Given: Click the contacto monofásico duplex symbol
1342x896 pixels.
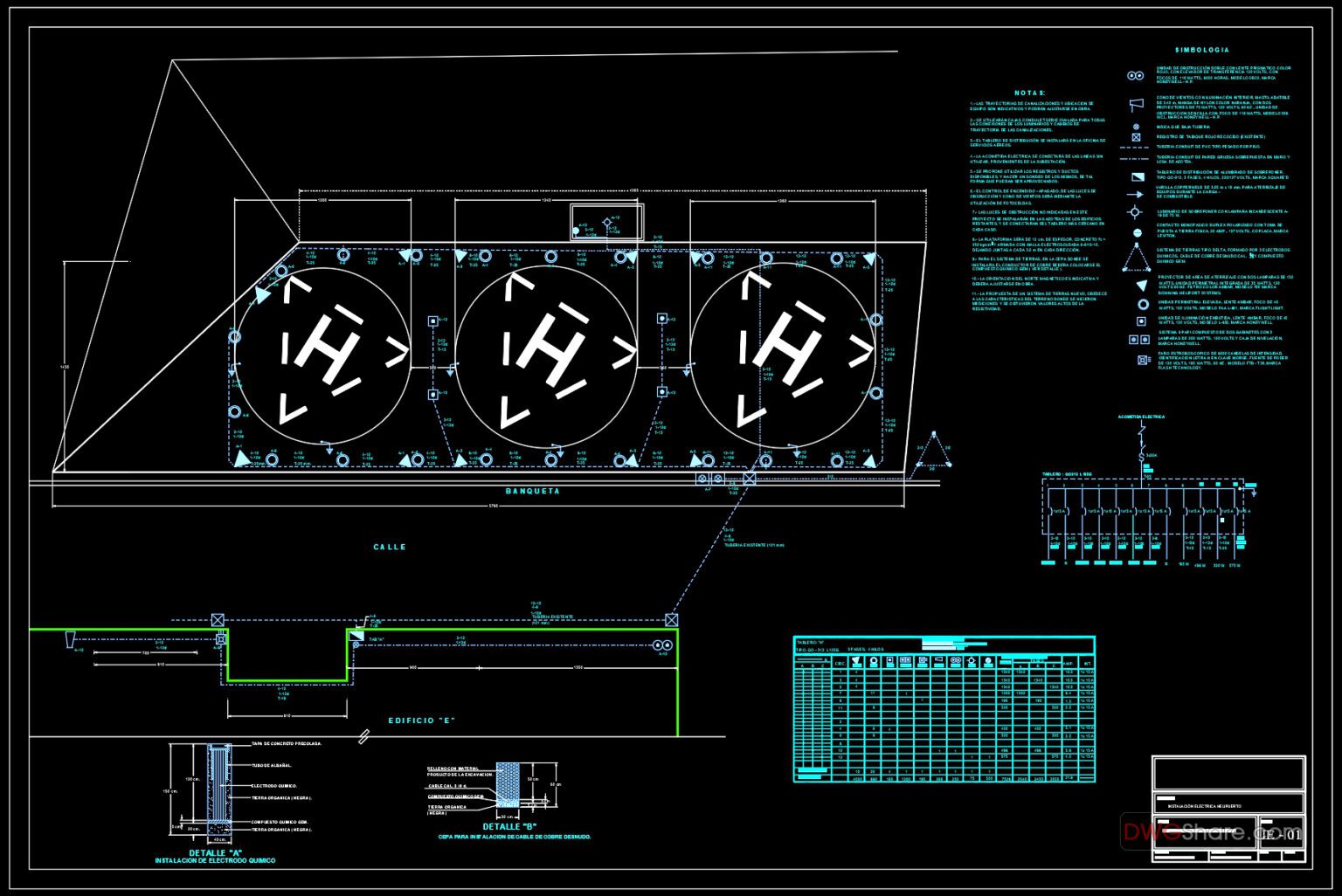Looking at the screenshot, I should pyautogui.click(x=1136, y=232).
